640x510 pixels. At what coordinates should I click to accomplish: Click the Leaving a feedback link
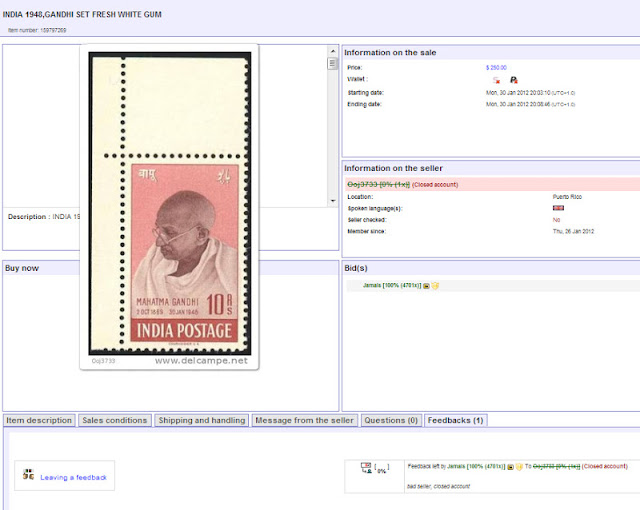(x=73, y=477)
